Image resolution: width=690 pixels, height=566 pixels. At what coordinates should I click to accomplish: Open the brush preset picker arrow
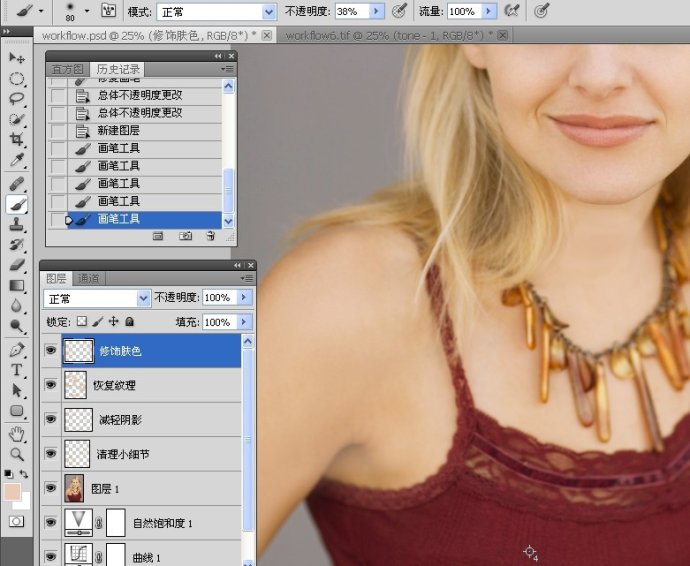click(87, 11)
